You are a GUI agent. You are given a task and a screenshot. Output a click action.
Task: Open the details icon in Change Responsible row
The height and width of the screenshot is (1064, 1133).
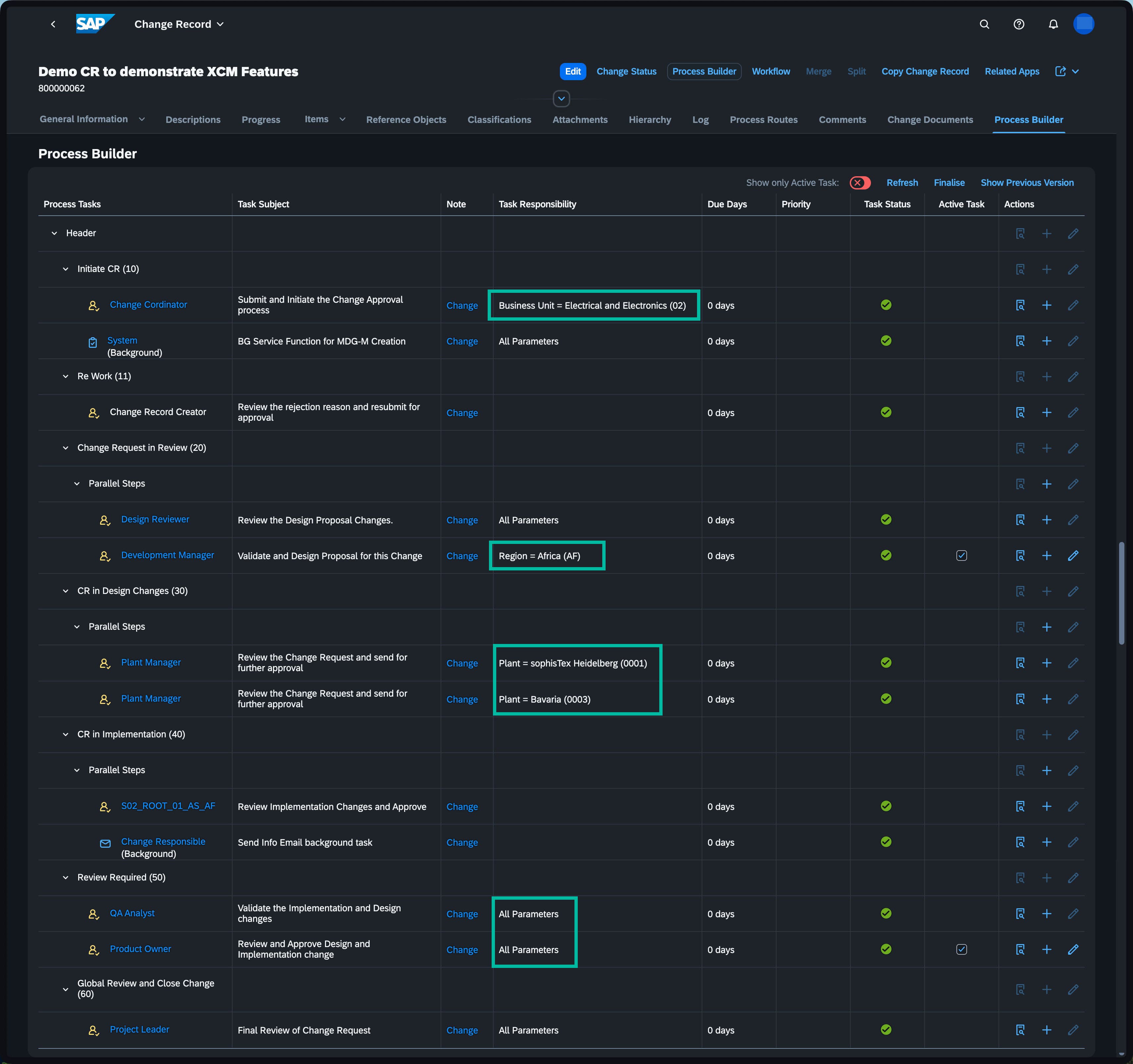(1020, 842)
